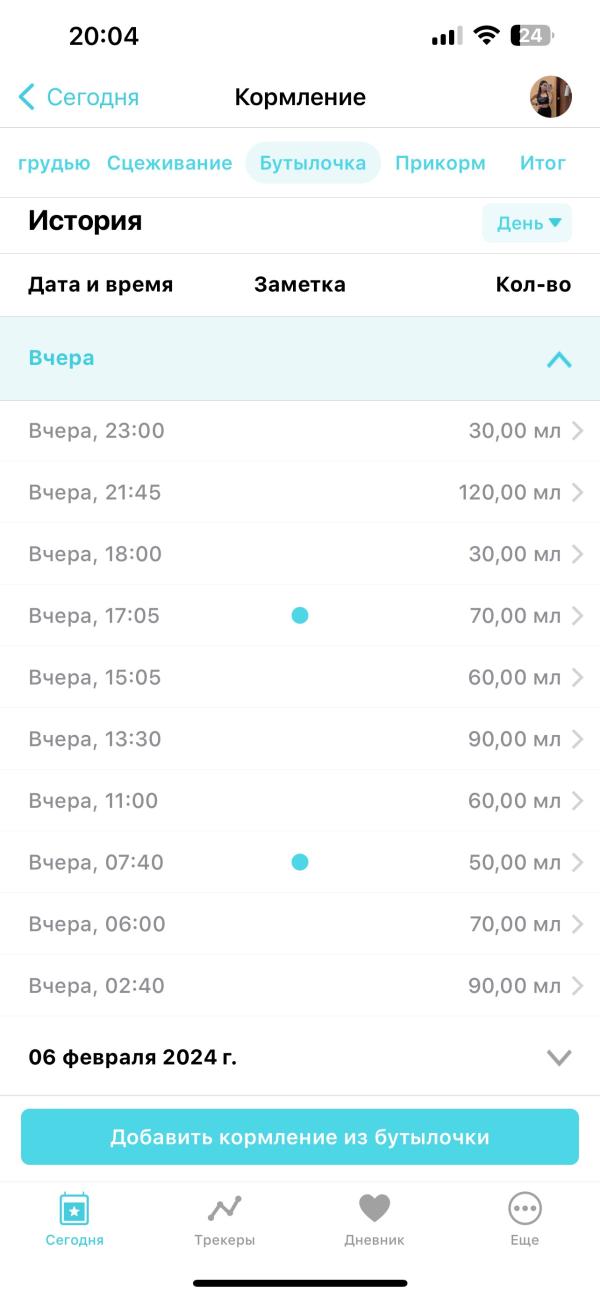The image size is (600, 1297).
Task: Tap the note dot on 07:40 entry
Action: pos(299,862)
